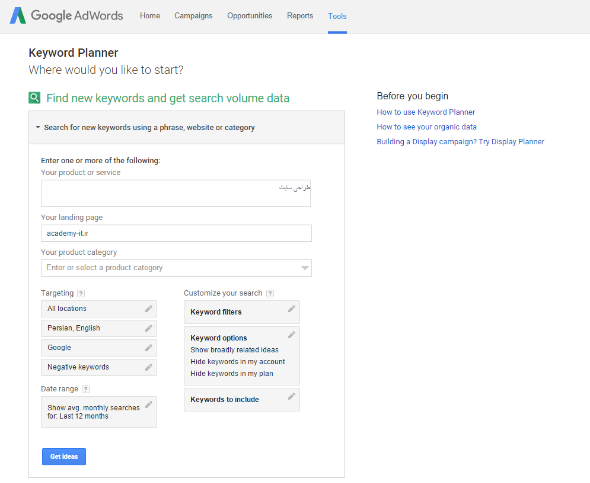Viewport: 590px width, 483px height.
Task: Edit All locations pencil icon
Action: point(149,308)
